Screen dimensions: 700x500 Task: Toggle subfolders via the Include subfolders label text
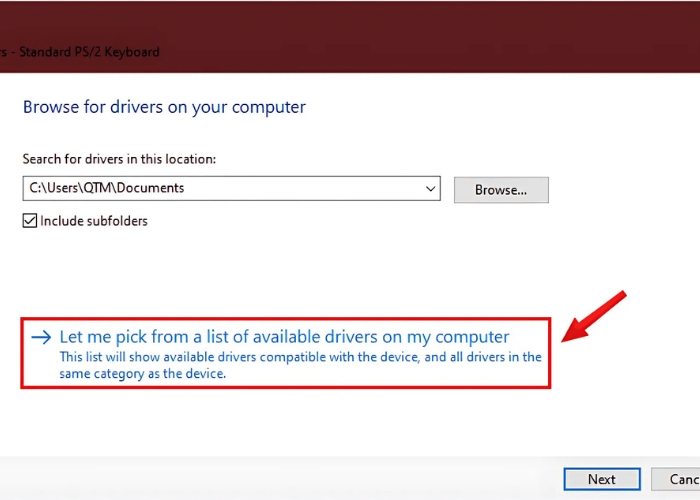click(93, 221)
